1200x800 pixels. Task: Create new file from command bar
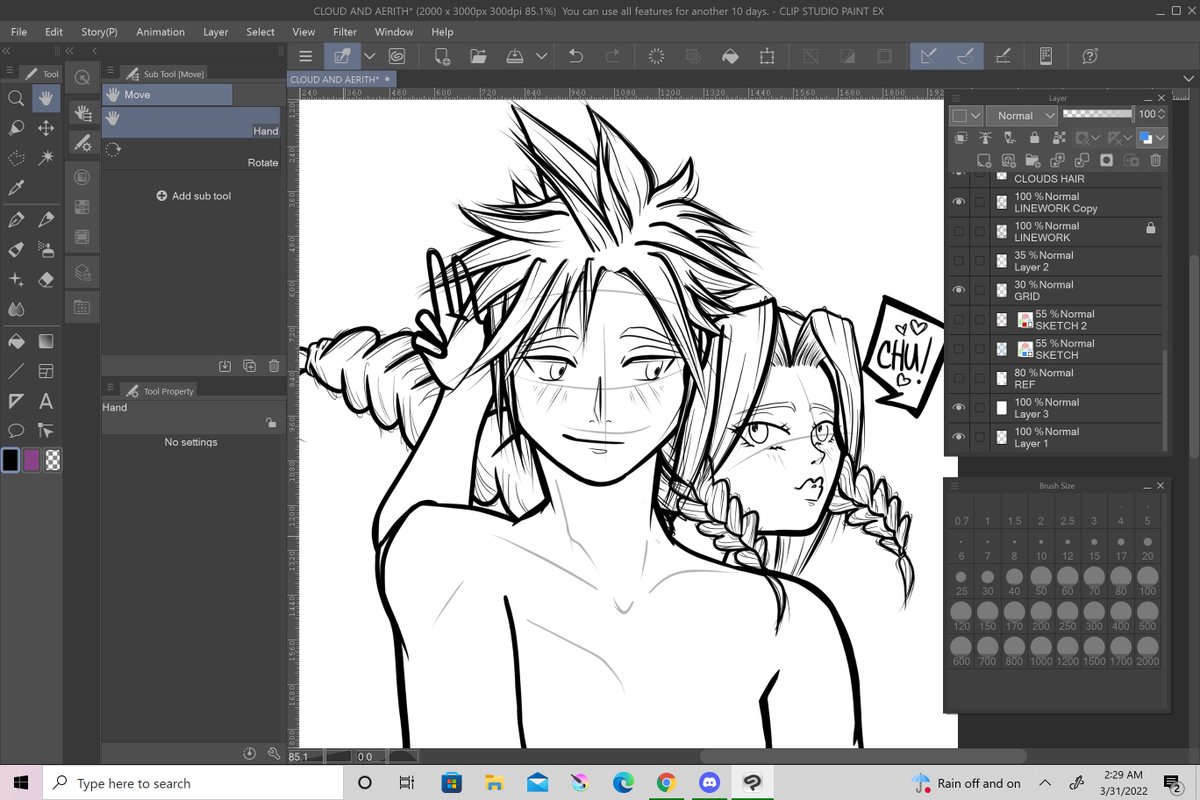(442, 56)
